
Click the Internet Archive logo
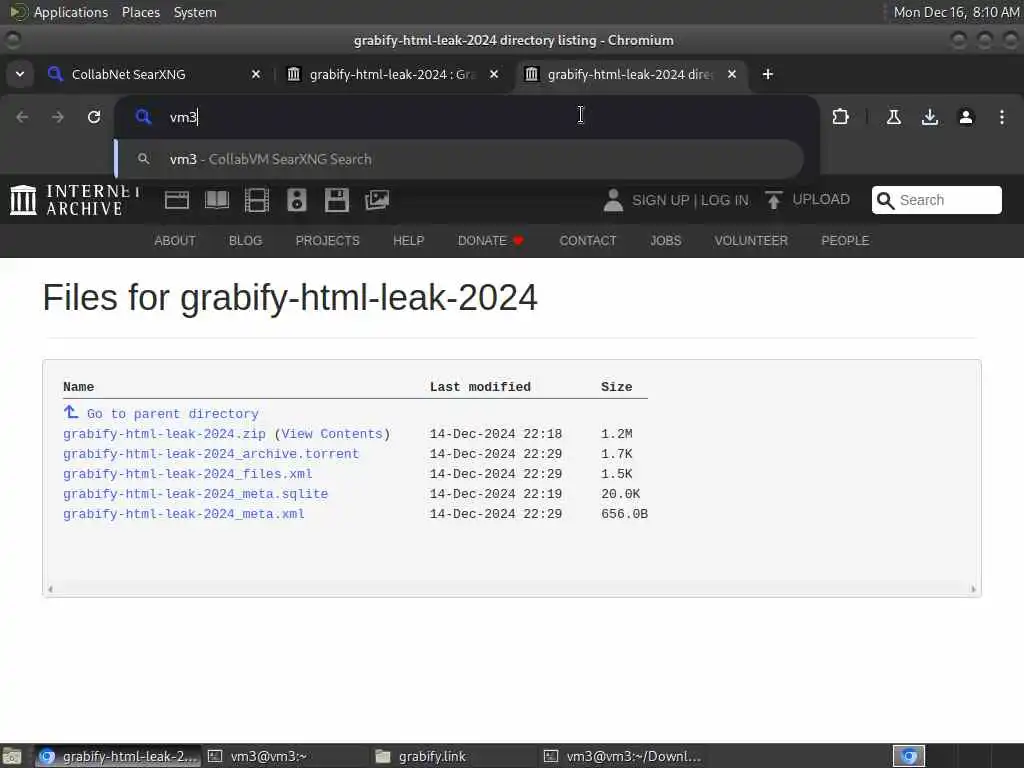pos(75,199)
